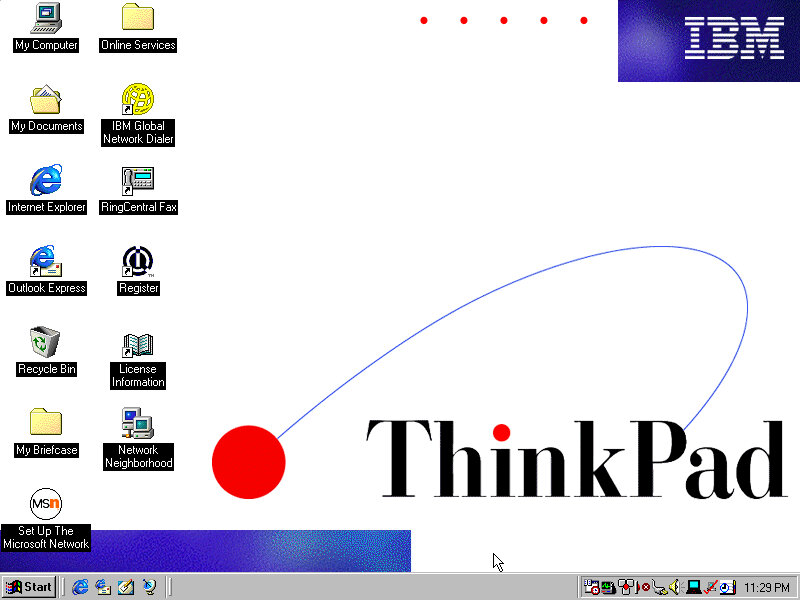This screenshot has height=600, width=800.
Task: Click the 11:29 PM taskbar clock
Action: click(x=768, y=587)
